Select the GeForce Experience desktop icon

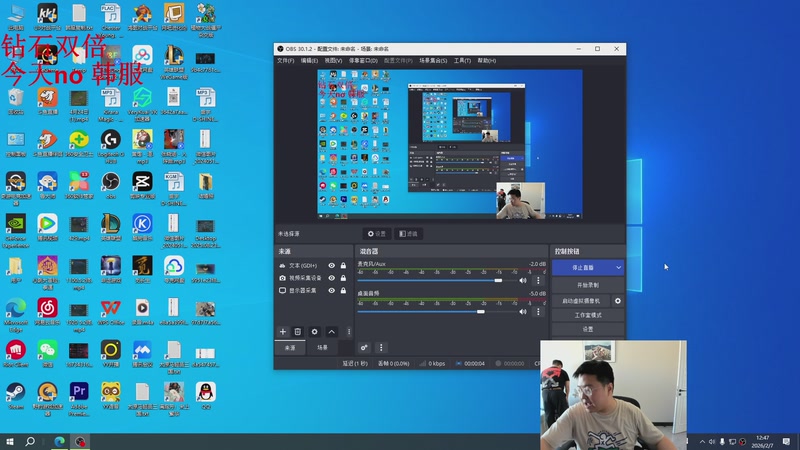click(15, 231)
